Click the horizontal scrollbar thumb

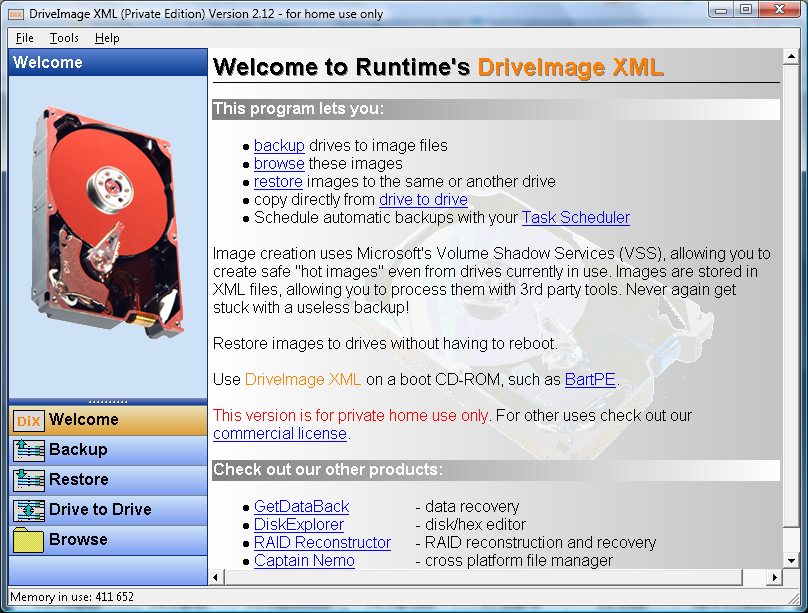[x=483, y=577]
